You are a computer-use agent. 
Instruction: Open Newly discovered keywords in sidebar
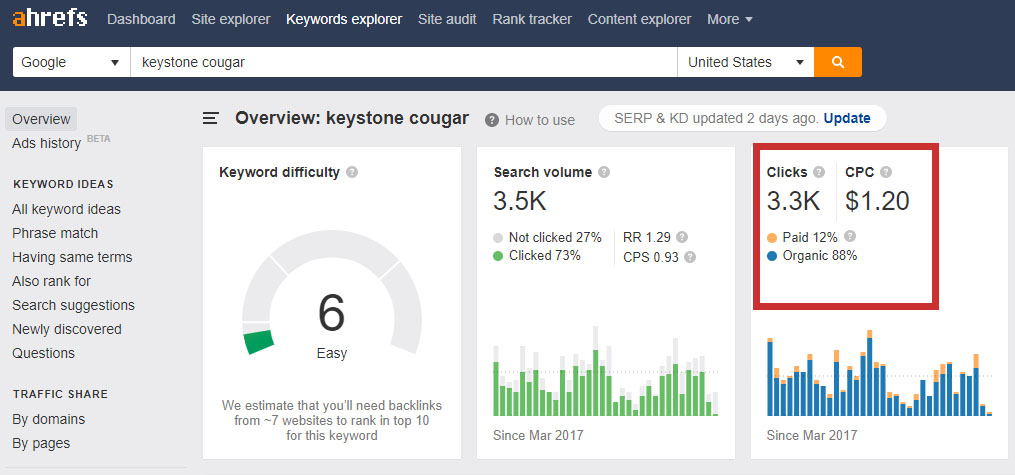(67, 329)
